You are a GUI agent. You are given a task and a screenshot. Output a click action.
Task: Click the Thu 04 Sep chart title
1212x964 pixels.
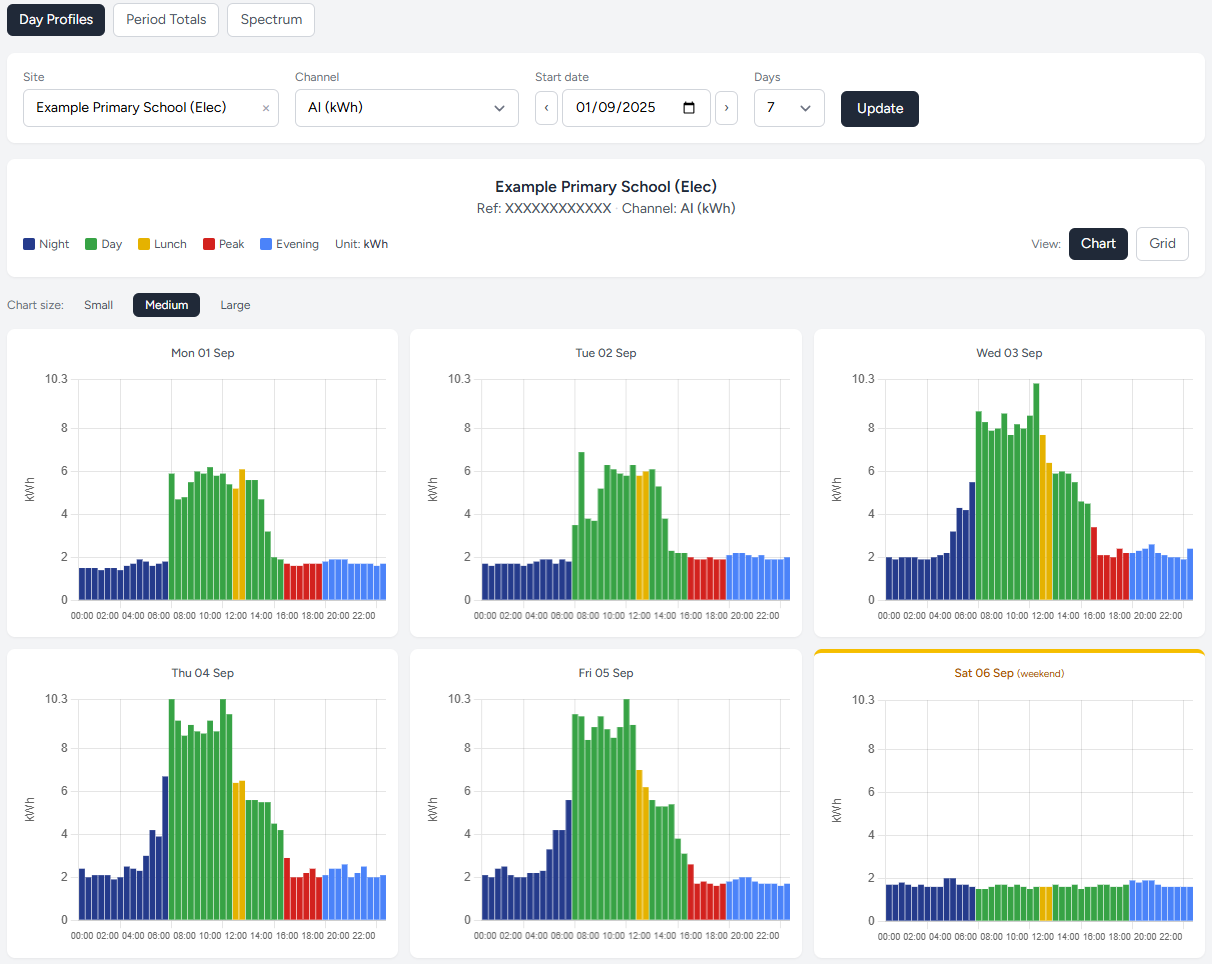(203, 673)
